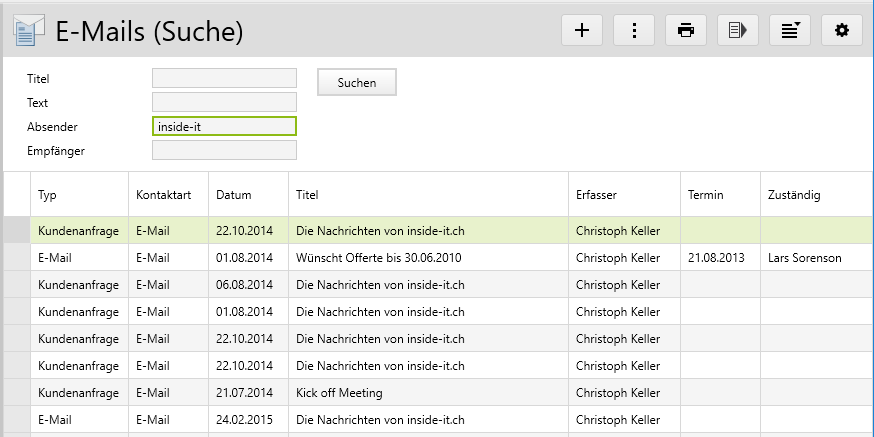This screenshot has width=874, height=437.
Task: Select the Absender field containing inside-it
Action: point(224,126)
